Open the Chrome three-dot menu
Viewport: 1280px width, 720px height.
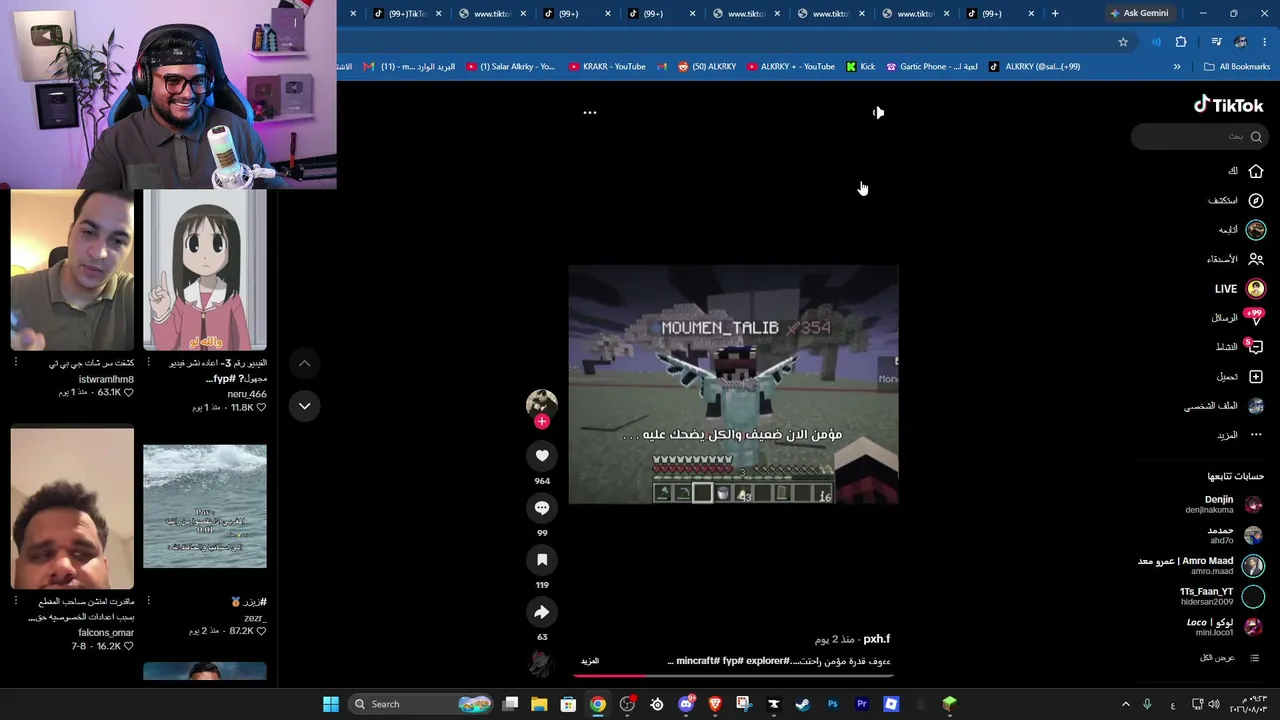(1265, 42)
